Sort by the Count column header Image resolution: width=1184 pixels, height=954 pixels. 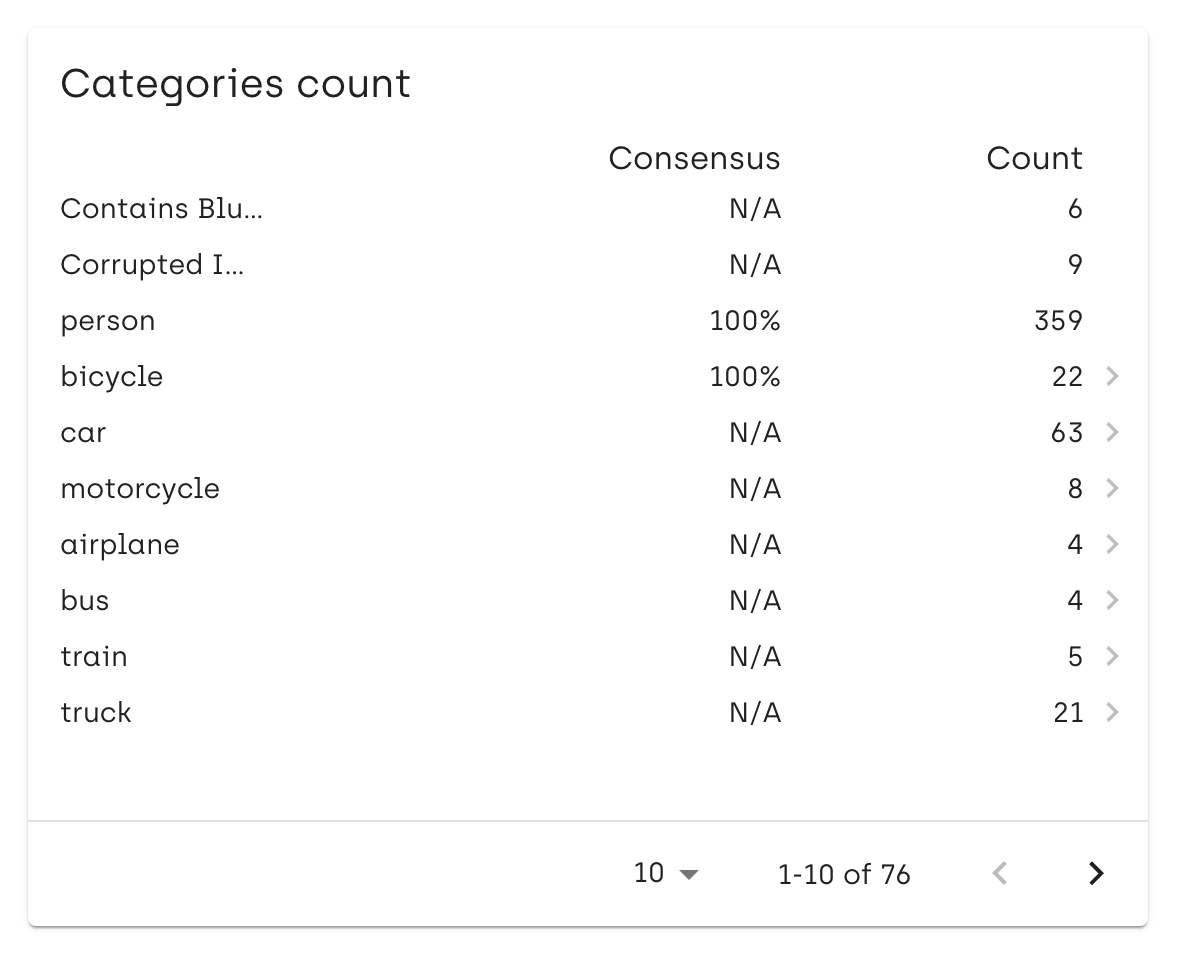(x=1034, y=158)
